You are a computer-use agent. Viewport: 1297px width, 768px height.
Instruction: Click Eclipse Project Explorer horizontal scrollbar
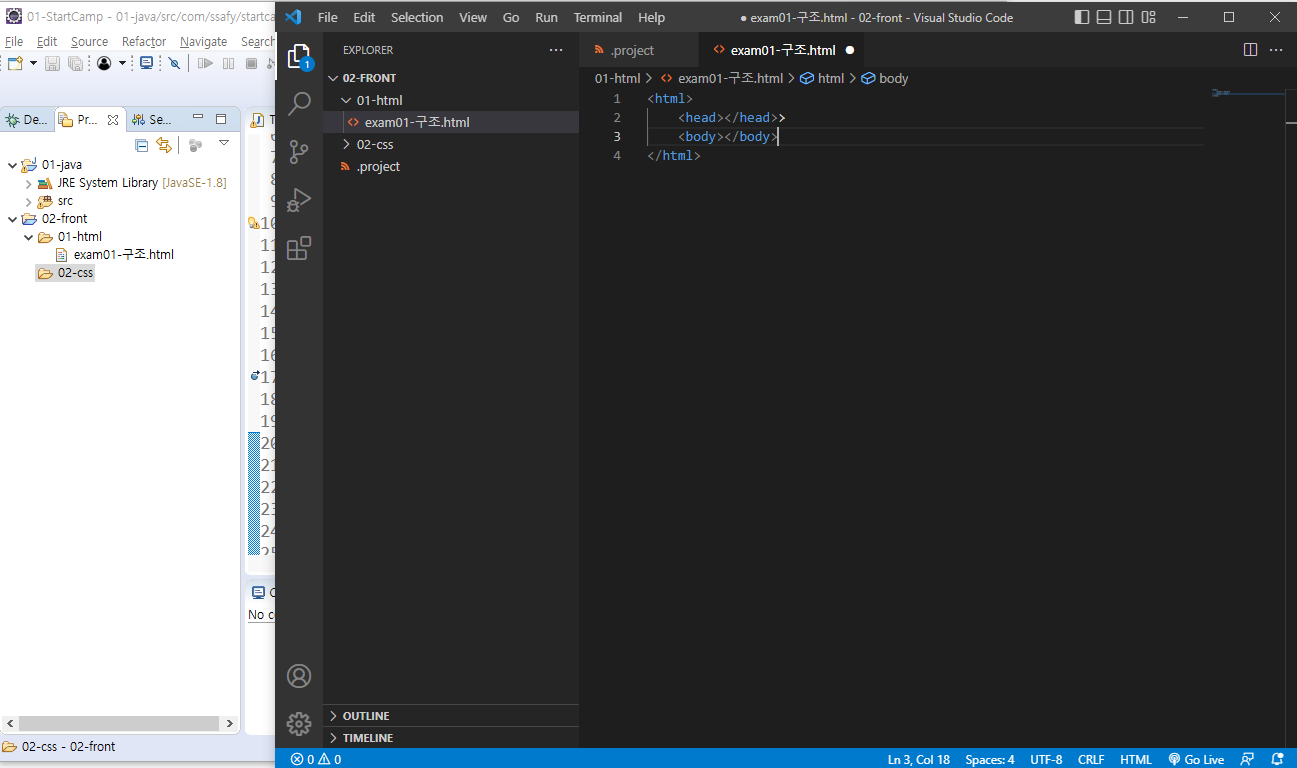[x=119, y=723]
